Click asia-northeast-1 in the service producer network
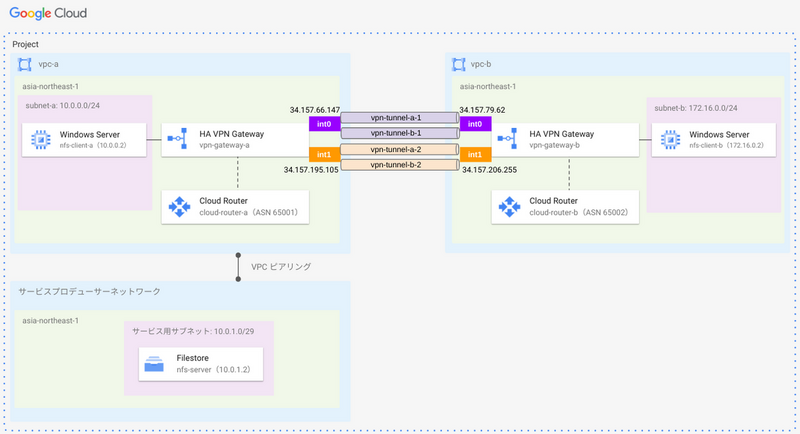Image resolution: width=800 pixels, height=434 pixels. pyautogui.click(x=51, y=321)
